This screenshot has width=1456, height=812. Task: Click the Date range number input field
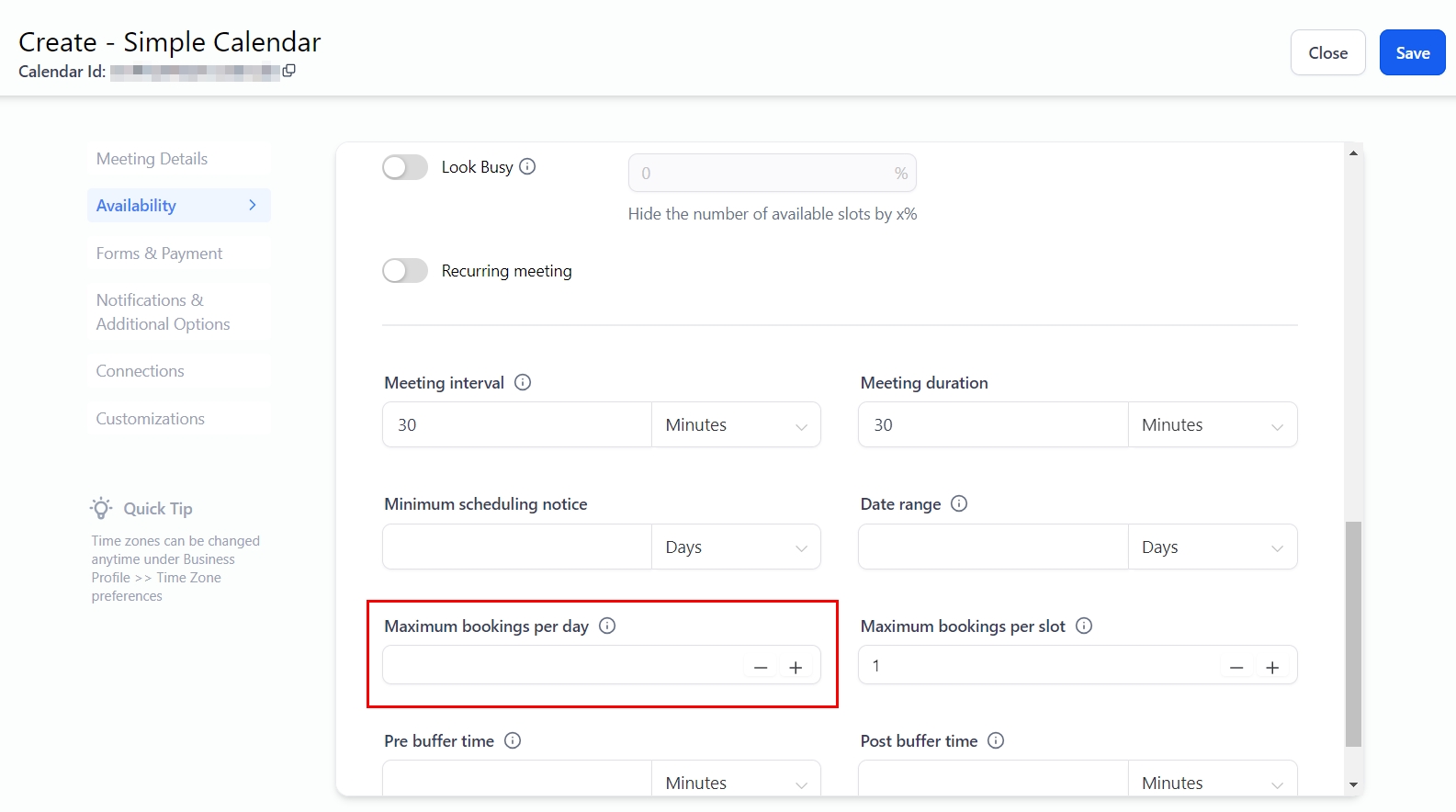(992, 547)
